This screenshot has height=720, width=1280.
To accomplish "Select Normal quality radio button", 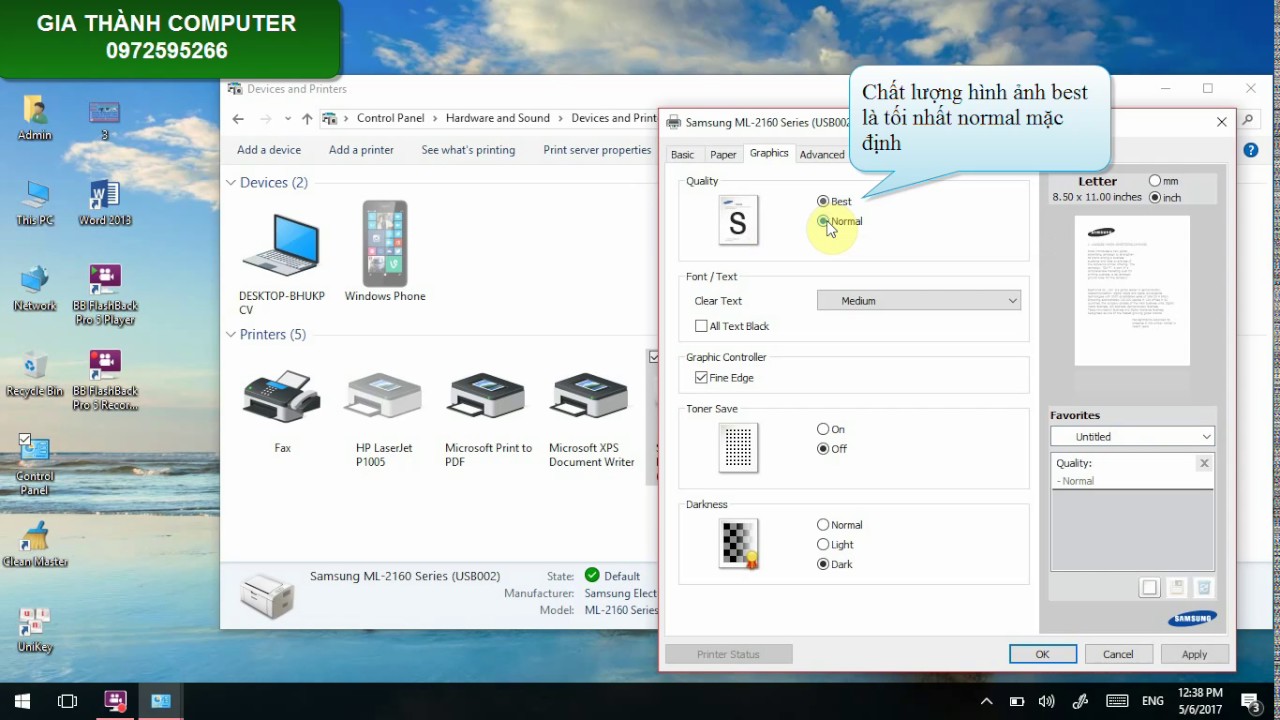I will [840, 221].
